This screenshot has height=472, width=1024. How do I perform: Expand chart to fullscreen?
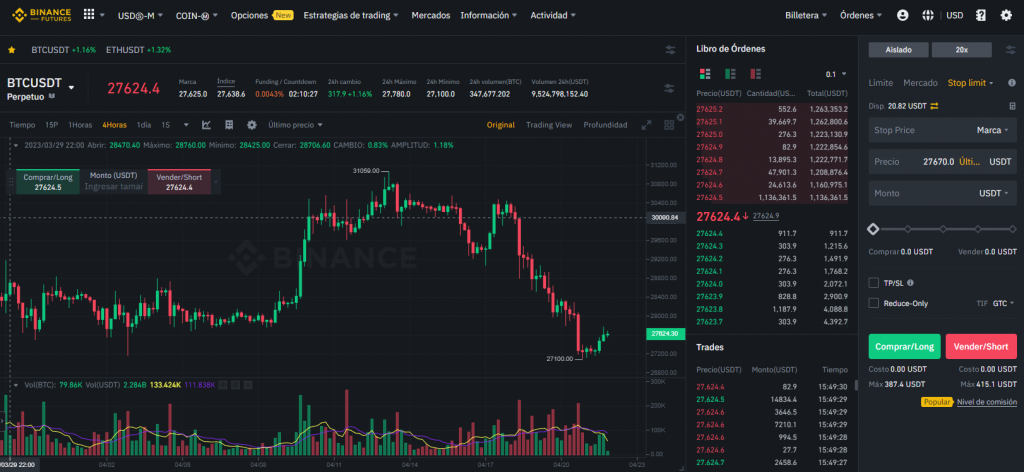647,125
